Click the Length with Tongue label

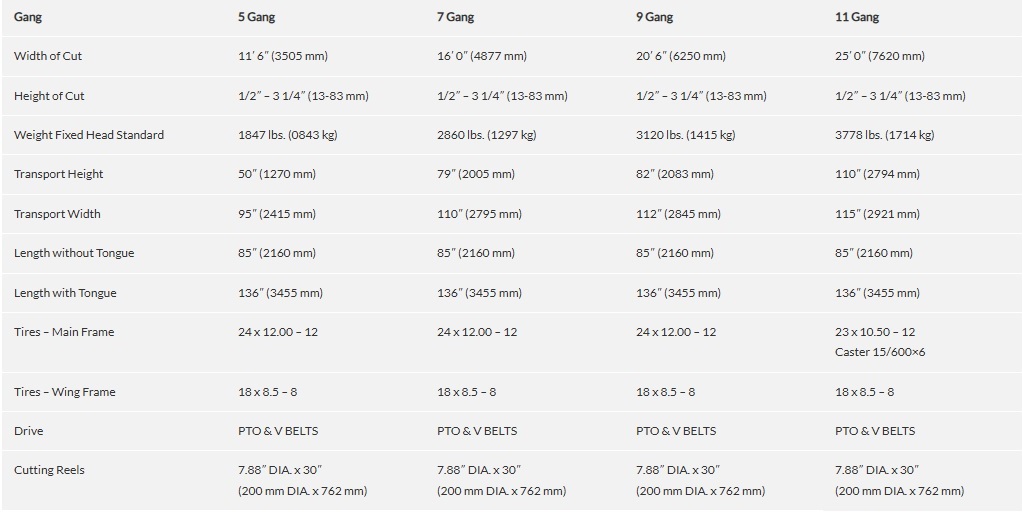(x=65, y=293)
